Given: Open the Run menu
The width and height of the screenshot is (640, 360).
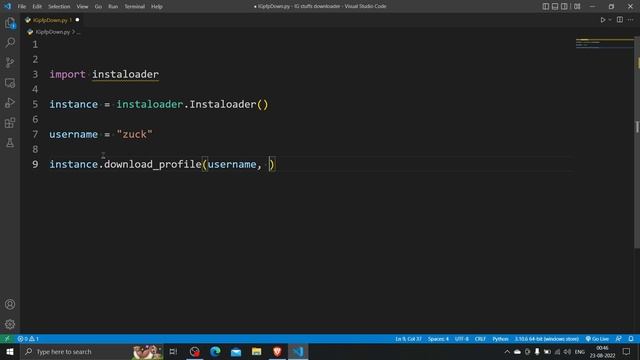Looking at the screenshot, I should (x=113, y=7).
